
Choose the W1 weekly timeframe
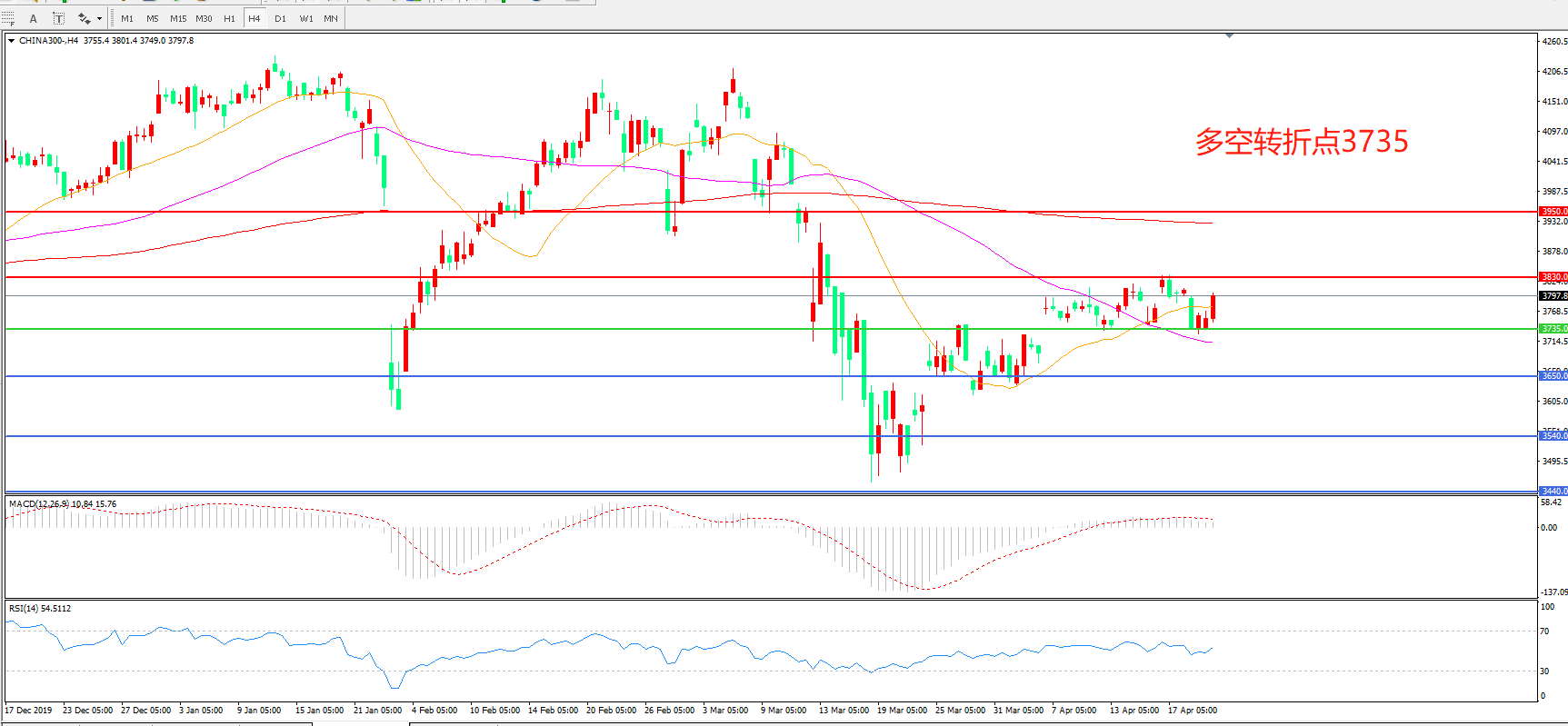tap(306, 18)
